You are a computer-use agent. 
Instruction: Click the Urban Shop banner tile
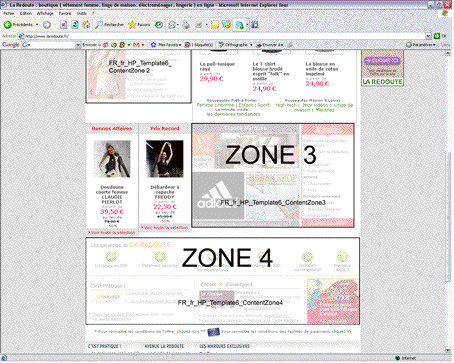(x=273, y=196)
